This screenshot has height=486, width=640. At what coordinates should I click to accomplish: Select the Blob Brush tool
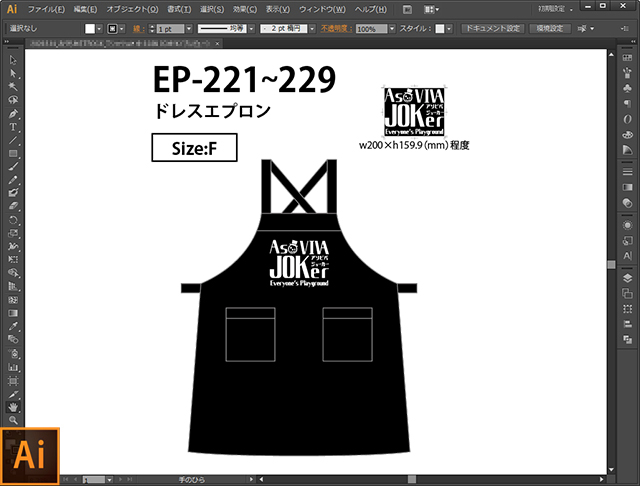click(x=13, y=193)
